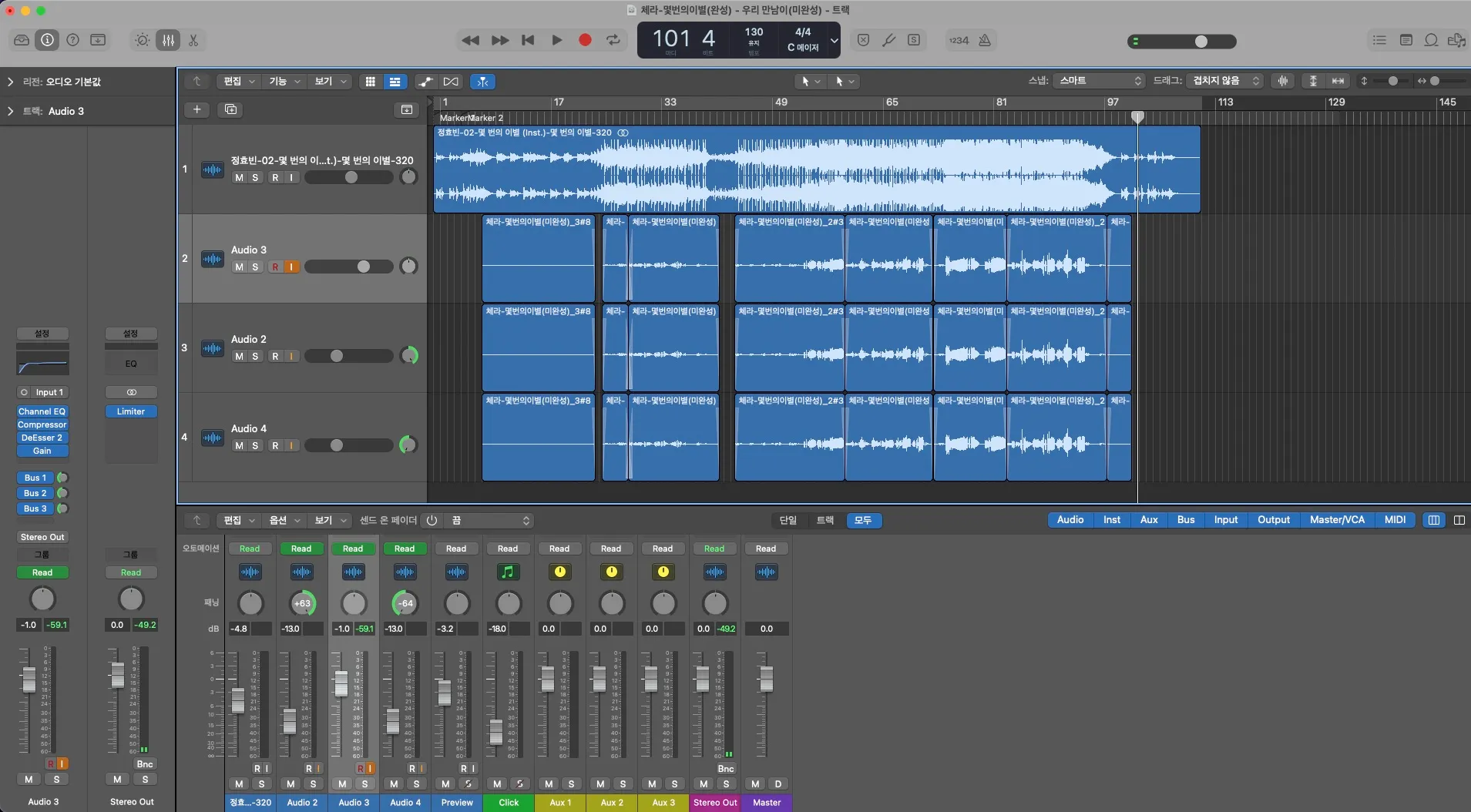This screenshot has height=812, width=1471.
Task: Select the mixer 단일 view tab
Action: tap(788, 521)
